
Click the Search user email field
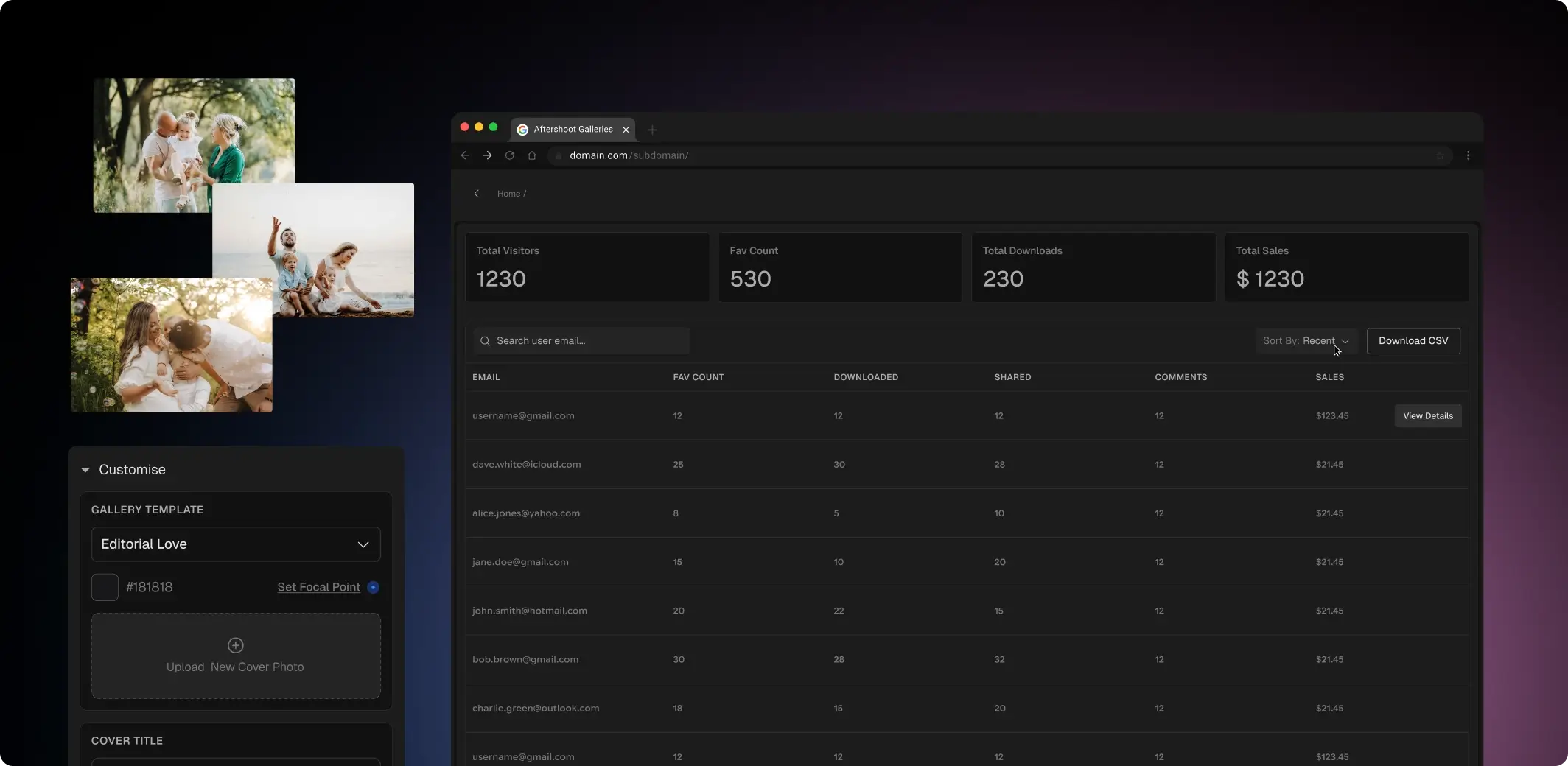point(581,341)
